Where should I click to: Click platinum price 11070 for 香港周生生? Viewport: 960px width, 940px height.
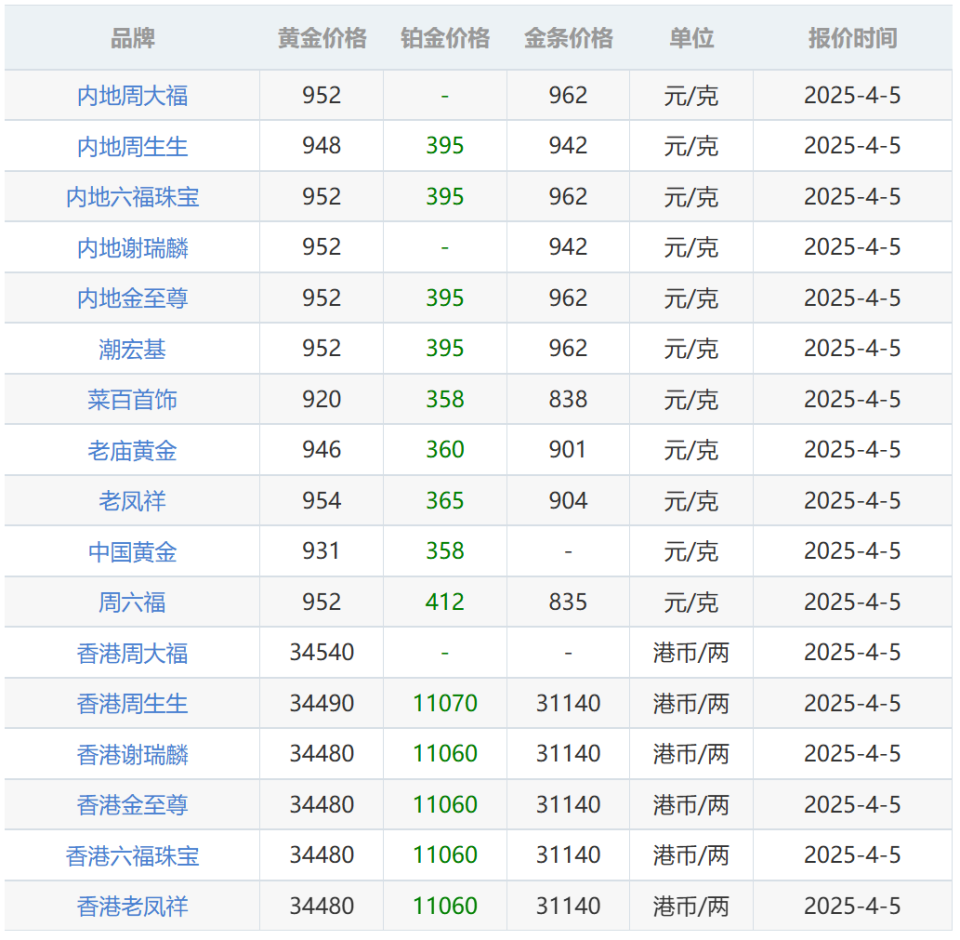(445, 703)
